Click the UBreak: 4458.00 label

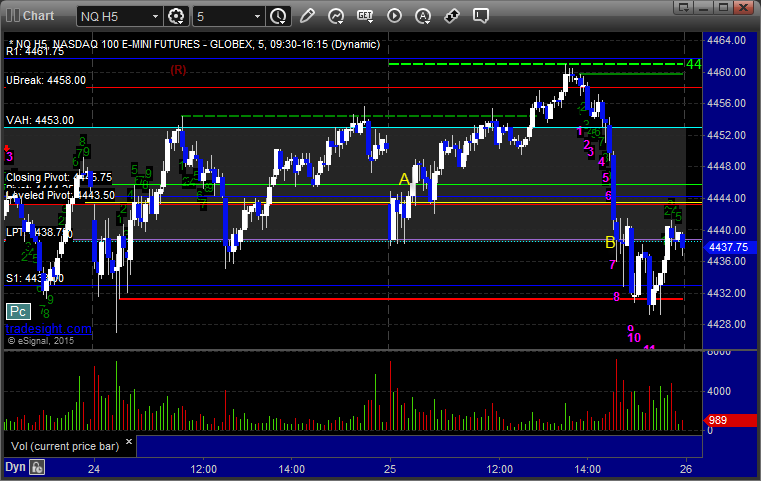[x=46, y=81]
